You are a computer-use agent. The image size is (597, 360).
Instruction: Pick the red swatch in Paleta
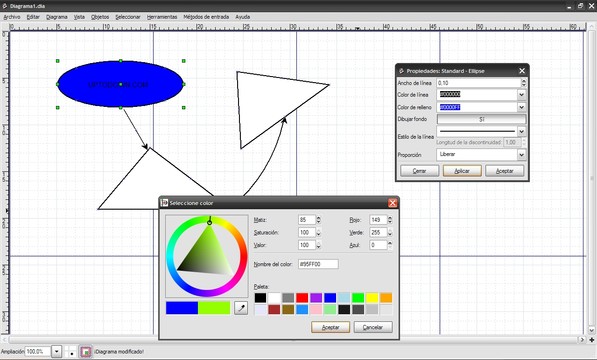click(302, 298)
